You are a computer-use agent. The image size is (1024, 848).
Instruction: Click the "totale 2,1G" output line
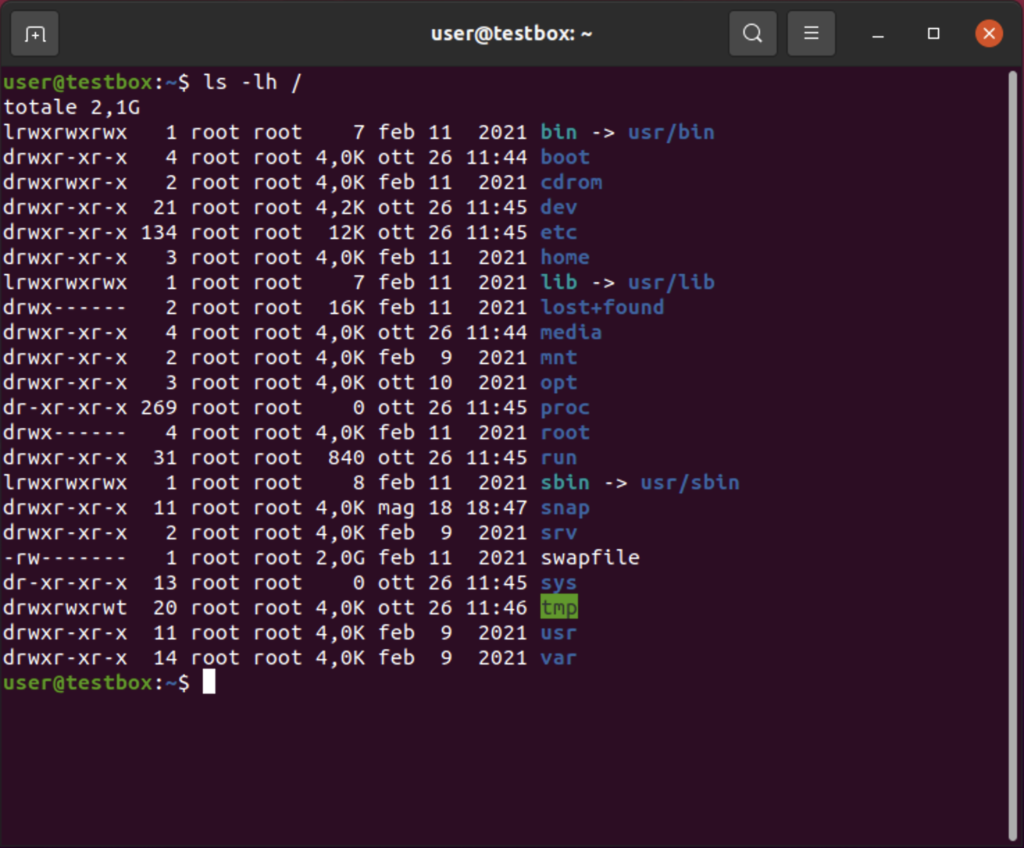pyautogui.click(x=71, y=108)
